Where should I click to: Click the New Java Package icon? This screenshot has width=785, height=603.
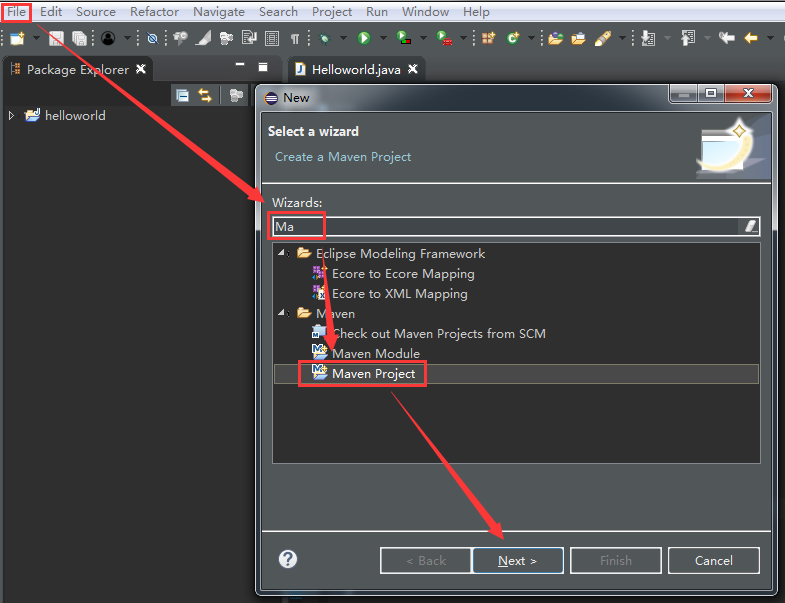[x=489, y=38]
